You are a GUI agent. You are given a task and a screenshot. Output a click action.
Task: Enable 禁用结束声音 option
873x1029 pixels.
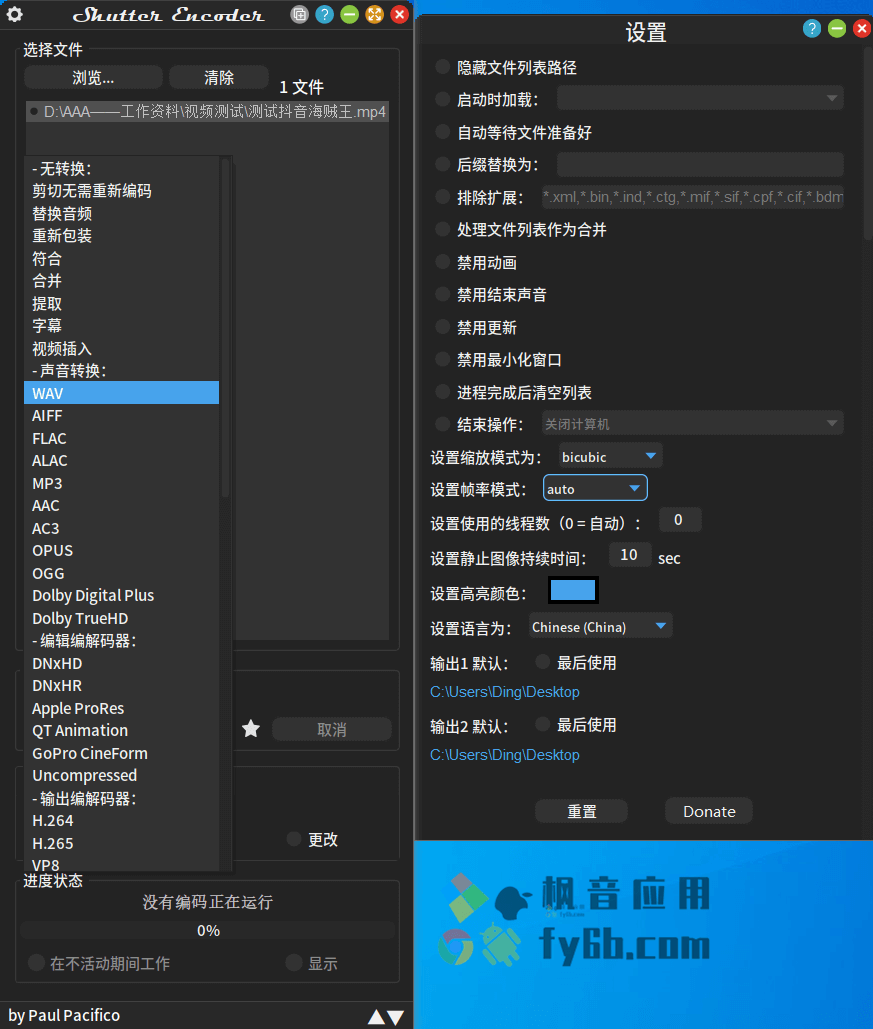coord(442,294)
